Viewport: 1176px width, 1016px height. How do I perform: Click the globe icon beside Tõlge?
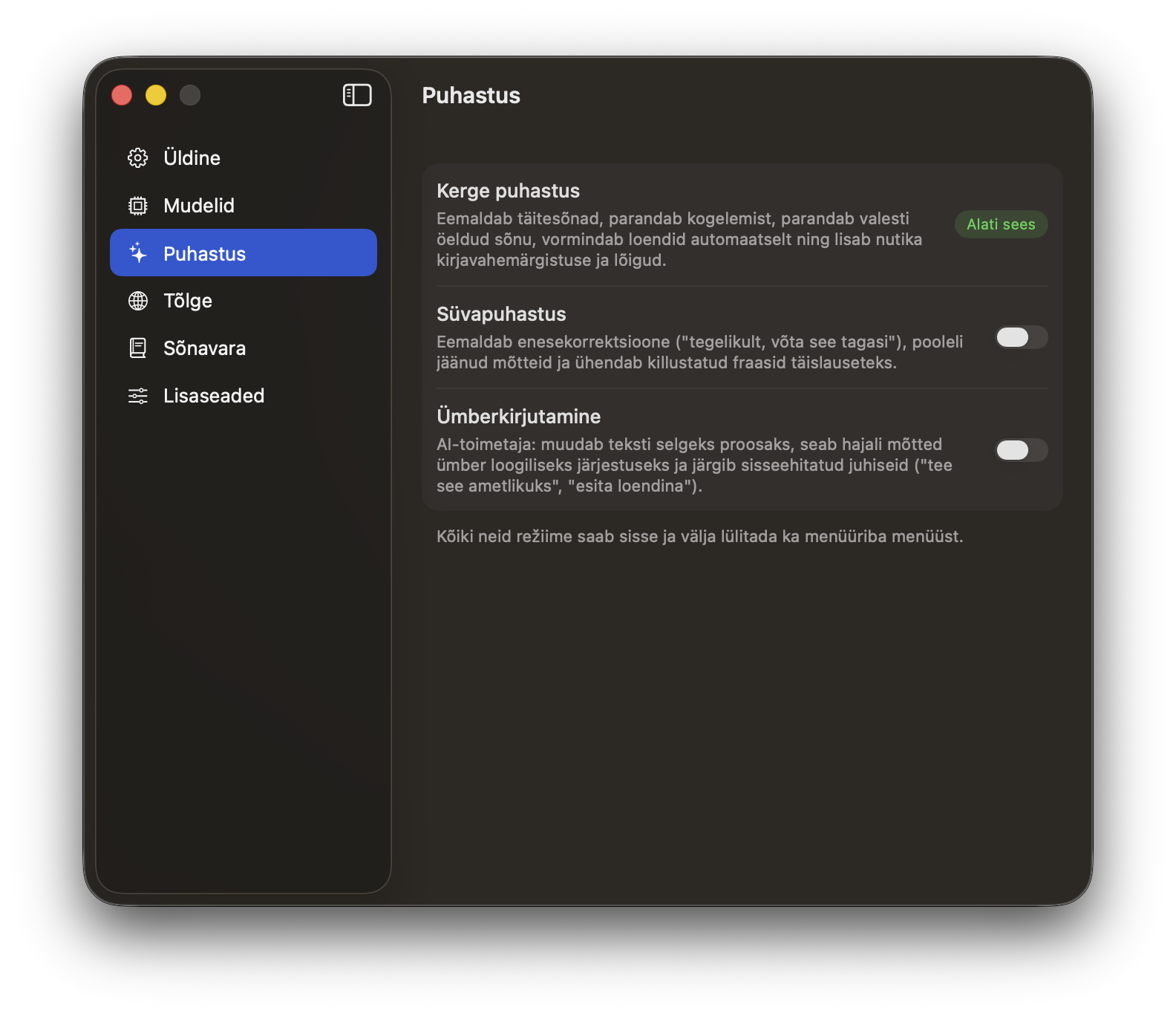(138, 301)
